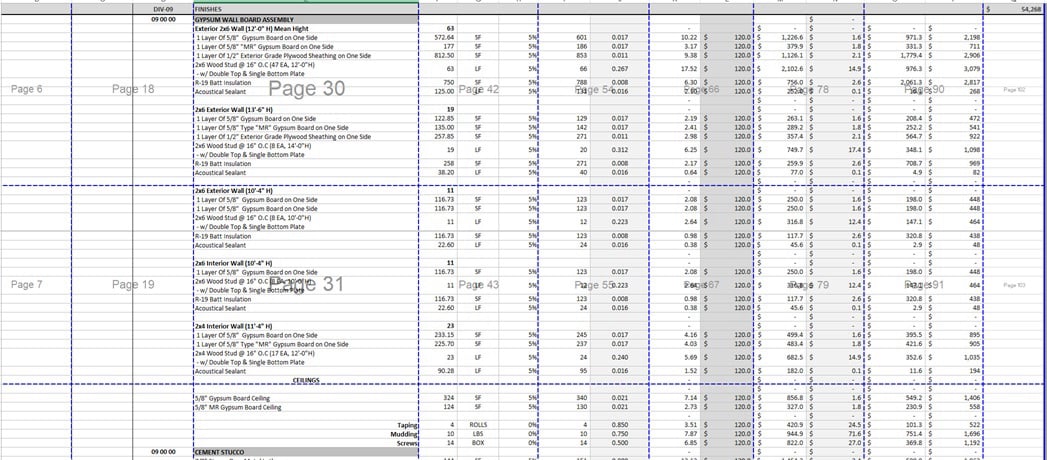Select the productivity cell 0.850
This screenshot has height=460, width=1047.
click(x=619, y=425)
